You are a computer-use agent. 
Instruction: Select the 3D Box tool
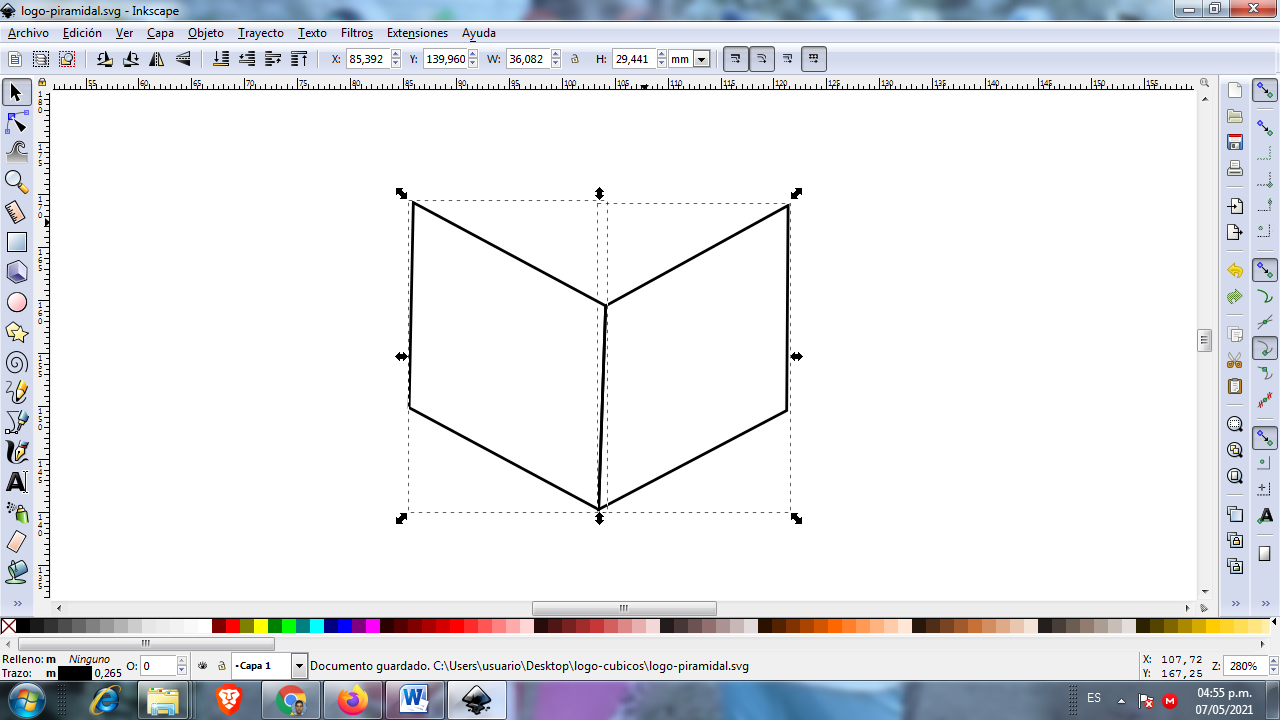(x=16, y=272)
